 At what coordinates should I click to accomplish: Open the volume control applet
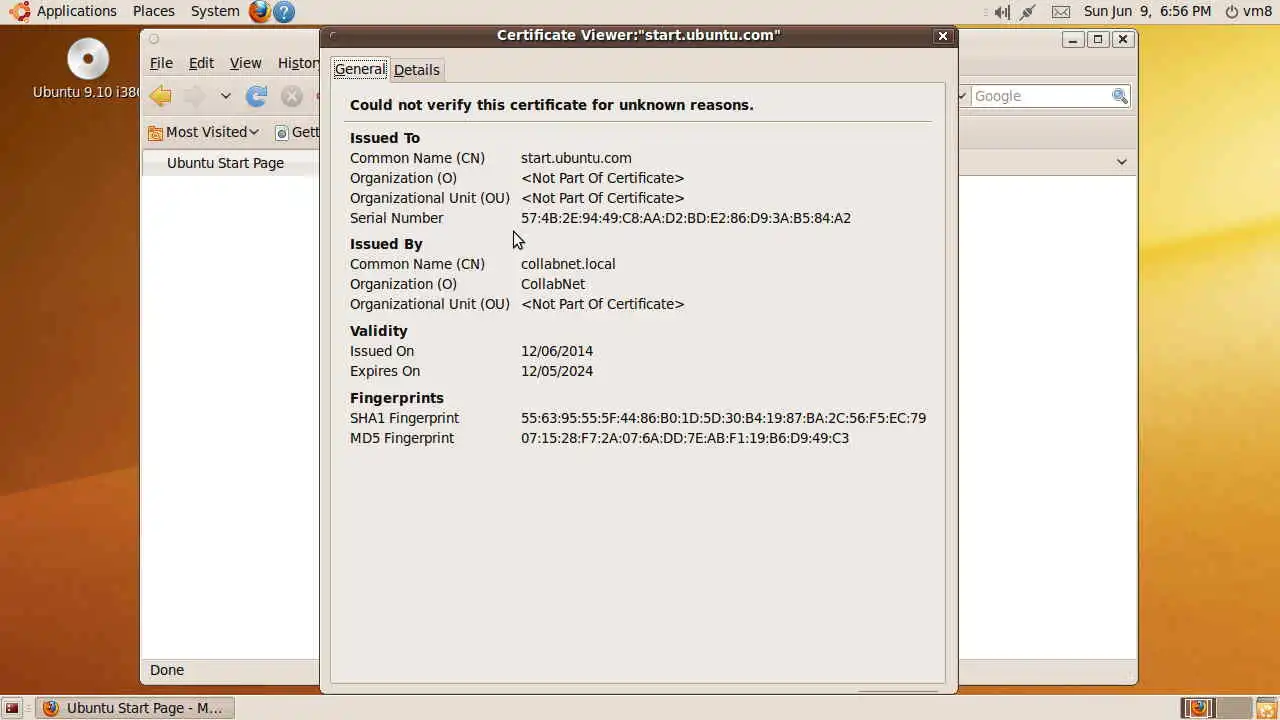pyautogui.click(x=1001, y=12)
